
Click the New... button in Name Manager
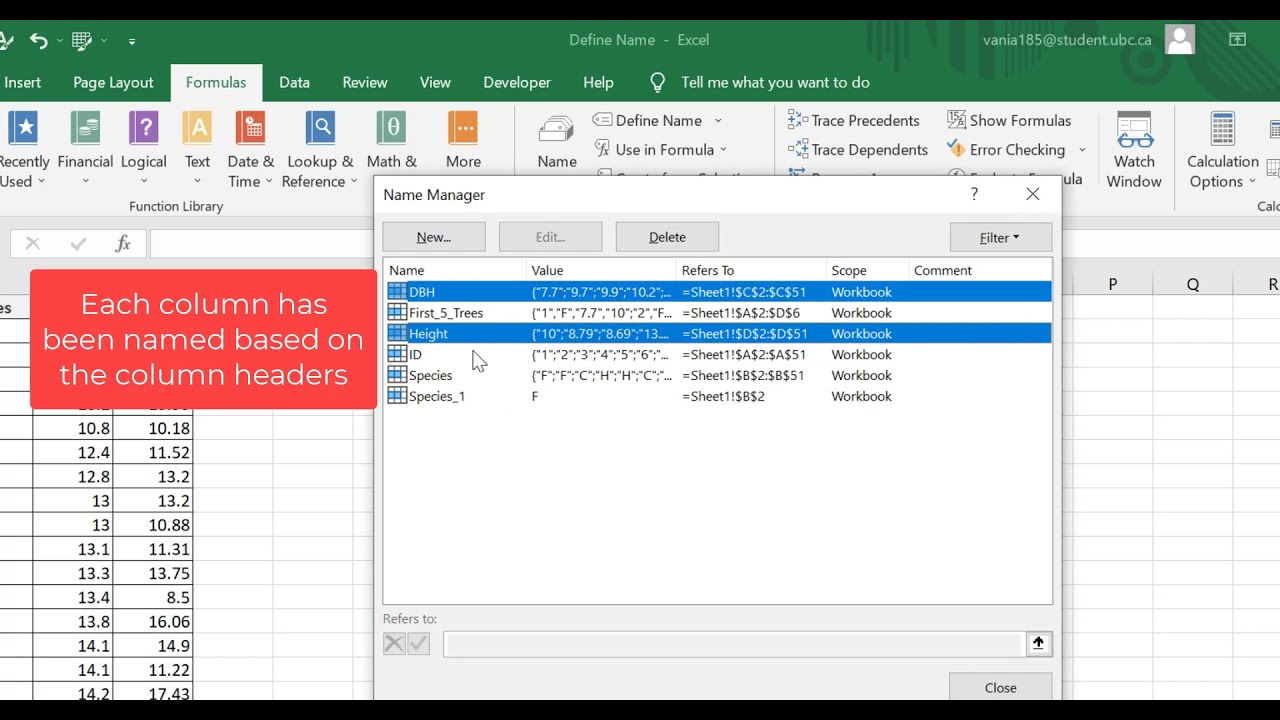434,237
